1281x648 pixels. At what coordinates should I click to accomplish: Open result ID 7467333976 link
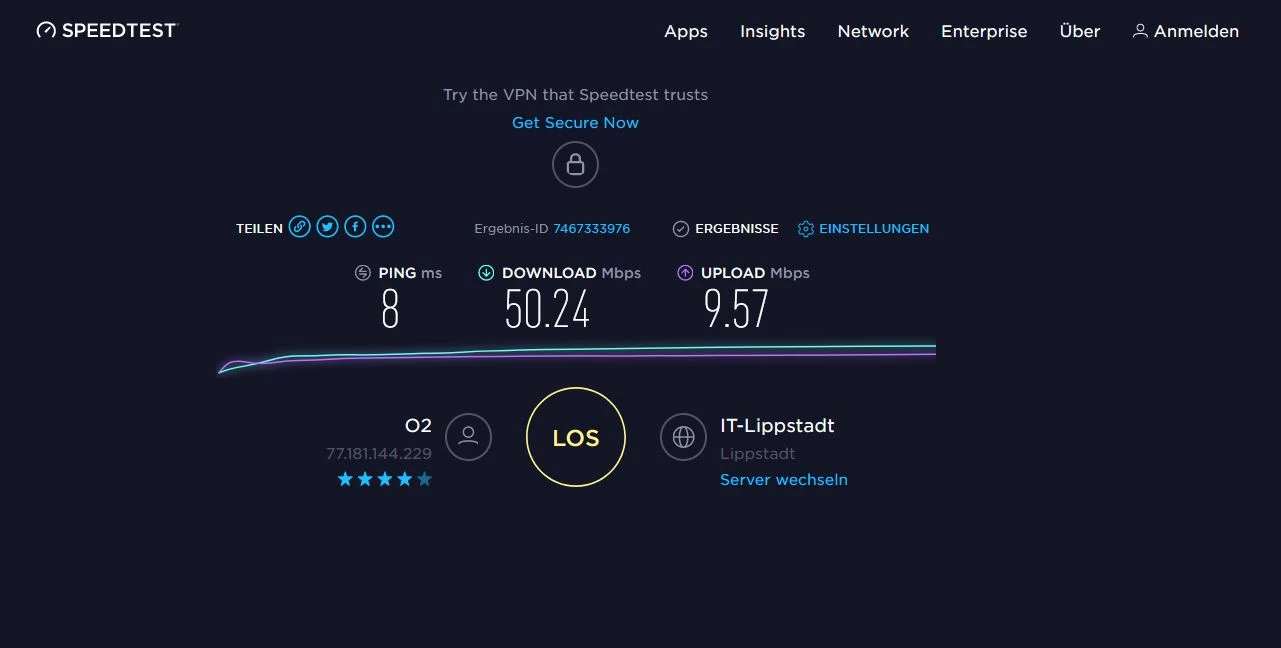[x=591, y=229]
